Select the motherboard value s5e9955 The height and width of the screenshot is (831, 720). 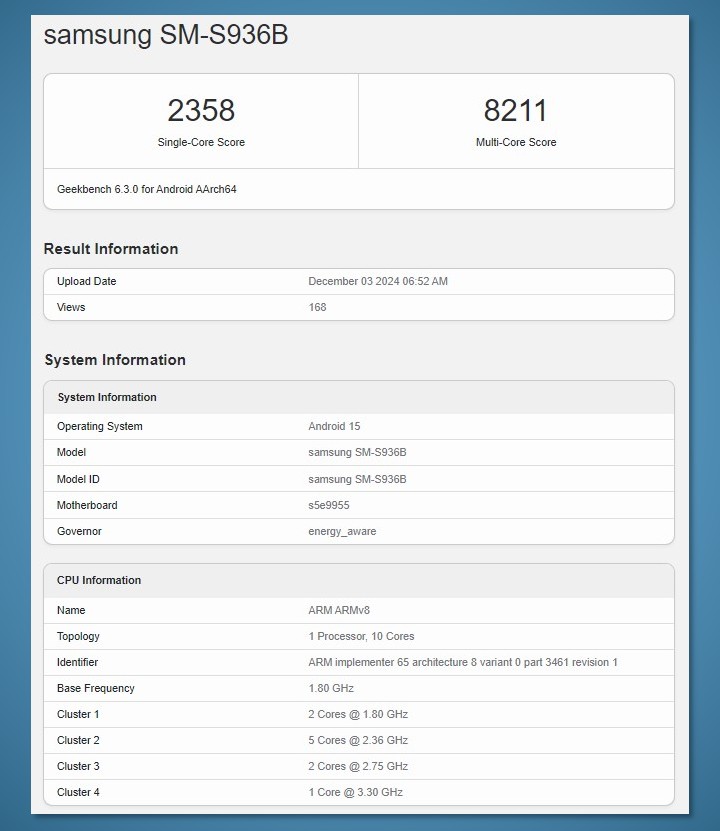[329, 506]
